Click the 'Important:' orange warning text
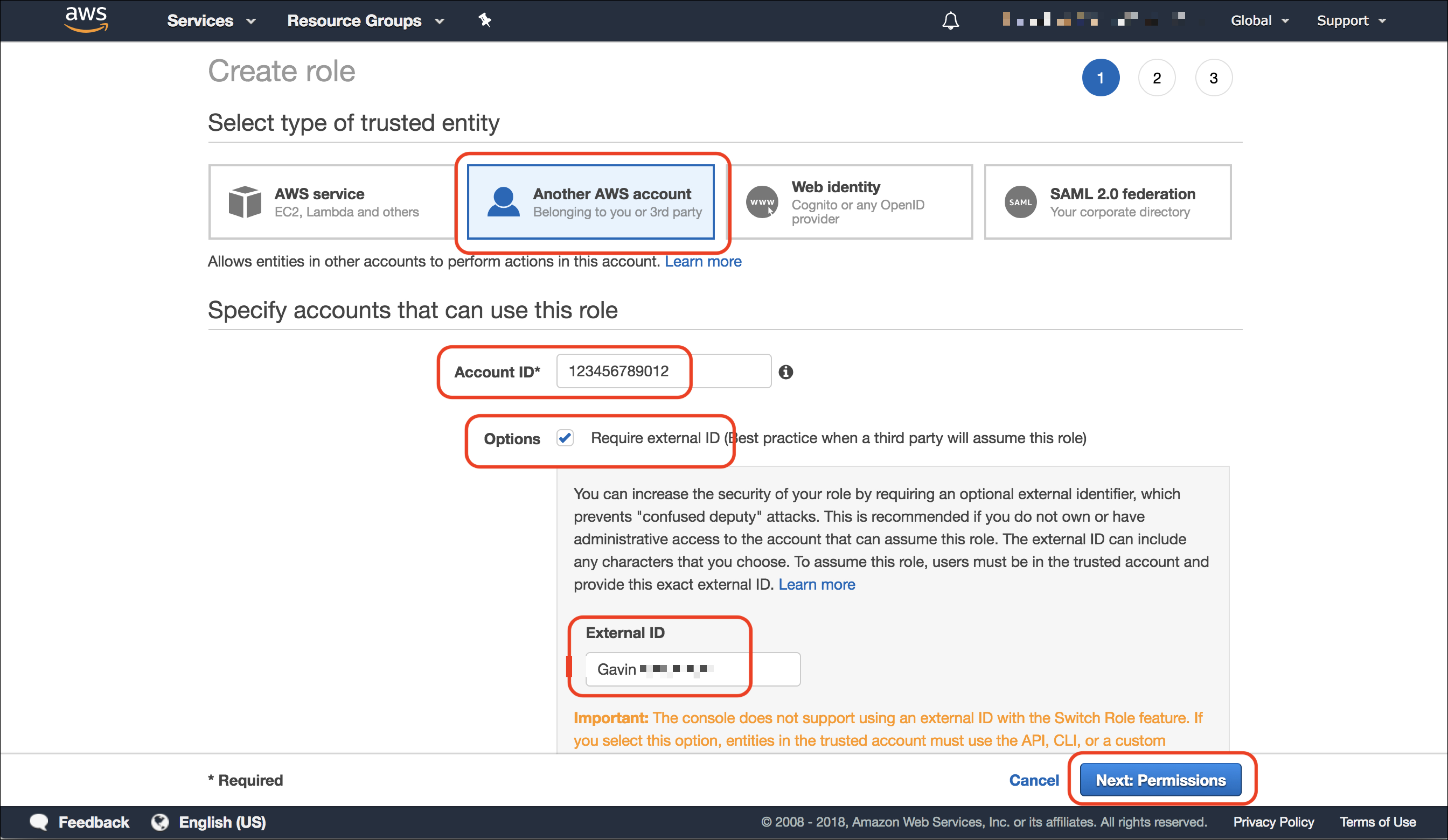1448x840 pixels. [611, 718]
